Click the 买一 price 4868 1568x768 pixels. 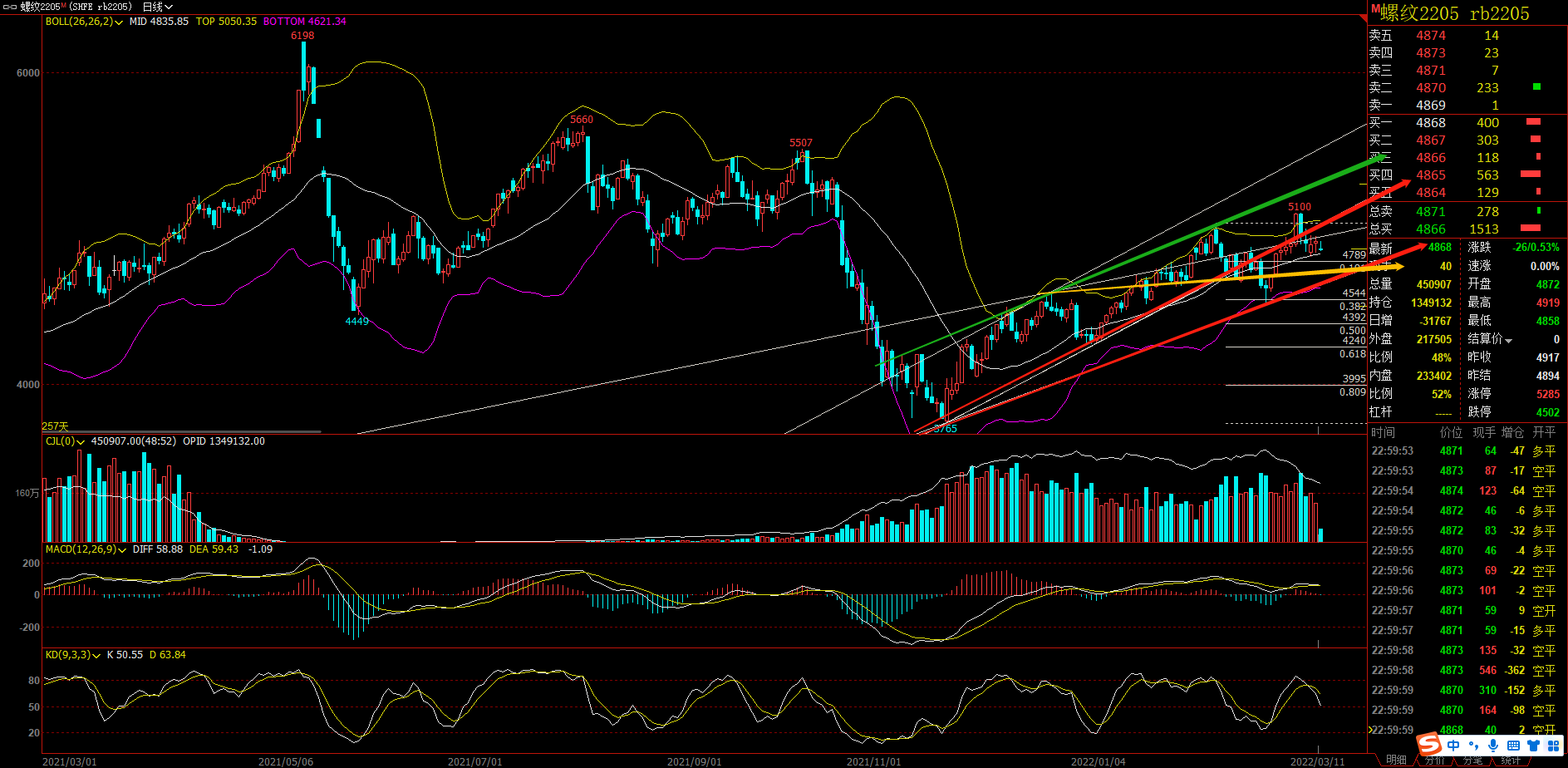1430,123
